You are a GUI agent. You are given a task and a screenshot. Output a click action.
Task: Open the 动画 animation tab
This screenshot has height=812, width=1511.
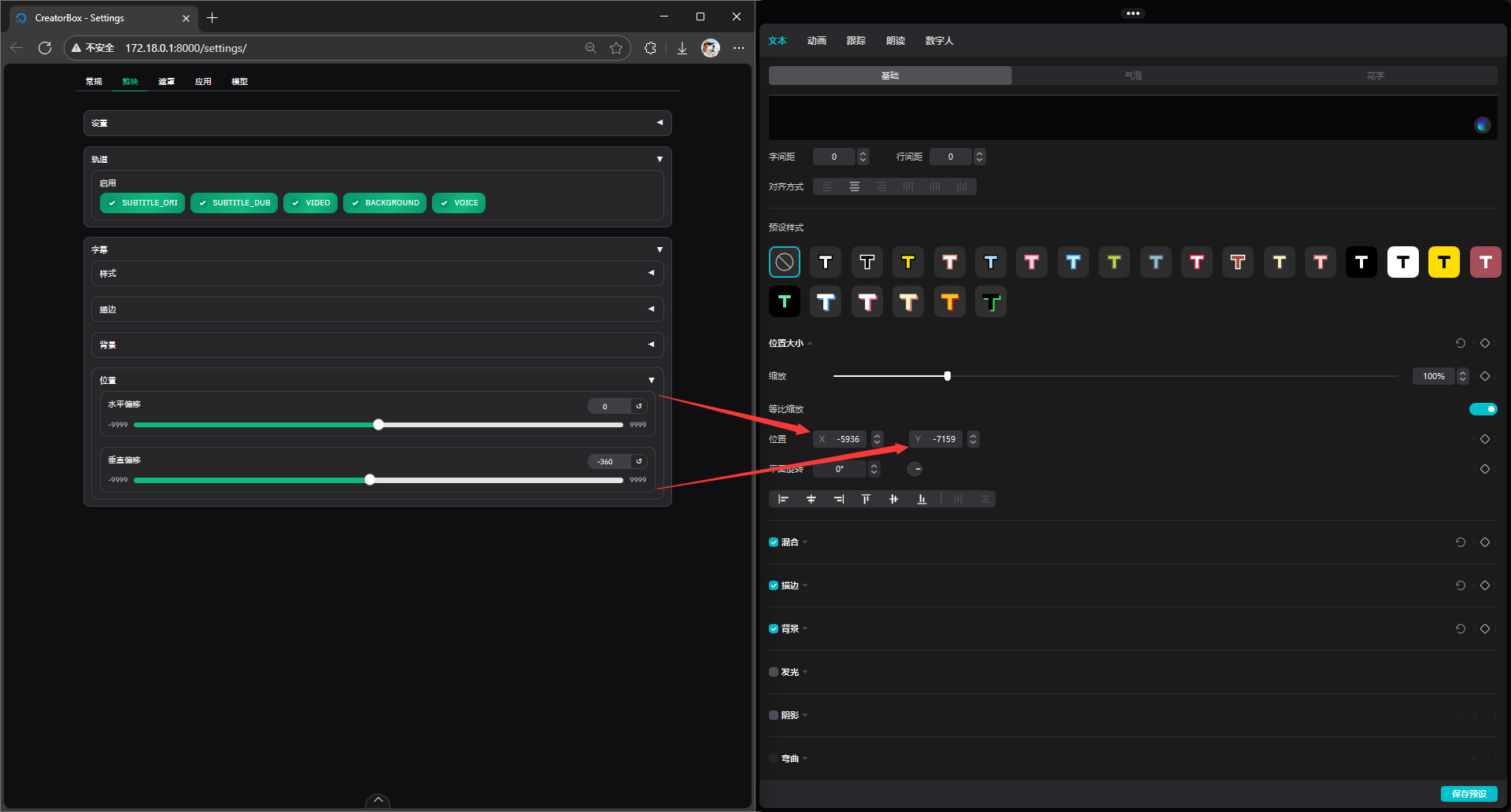point(816,41)
